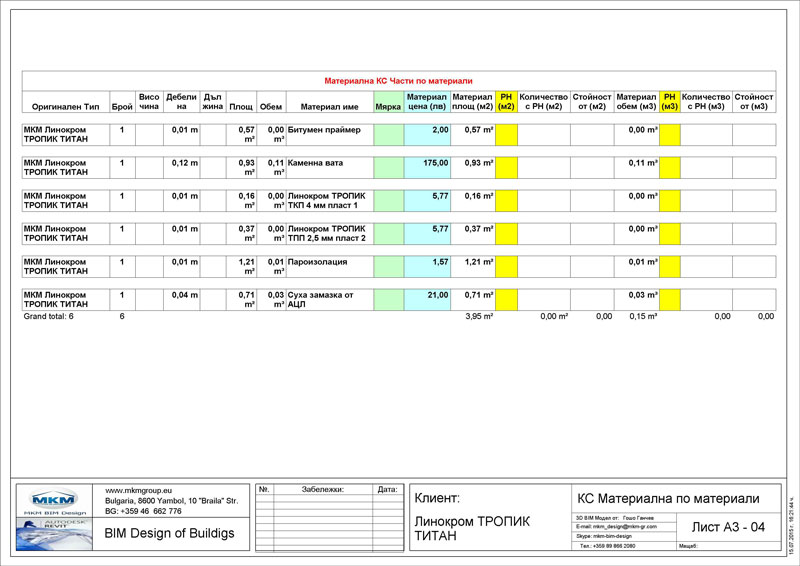Click the sheet title 'КС Материална по материали'
800x566 pixels.
[668, 499]
